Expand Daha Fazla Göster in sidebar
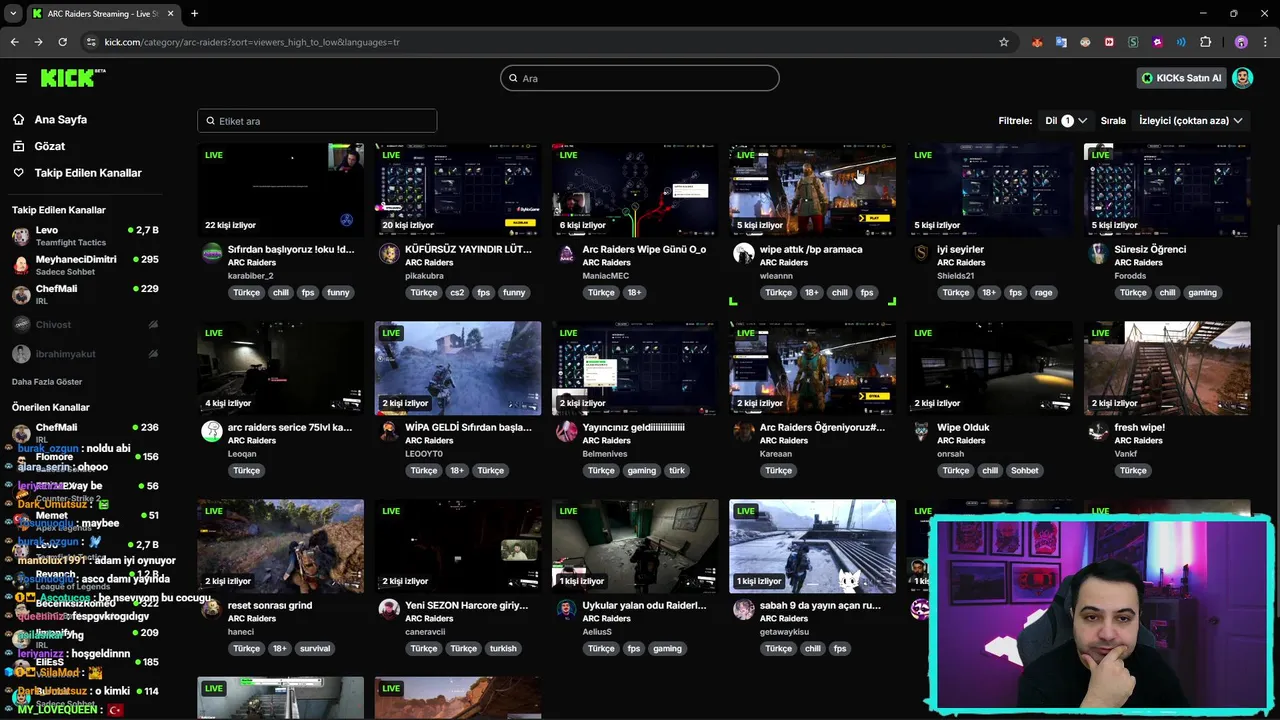The width and height of the screenshot is (1280, 720). pos(47,382)
